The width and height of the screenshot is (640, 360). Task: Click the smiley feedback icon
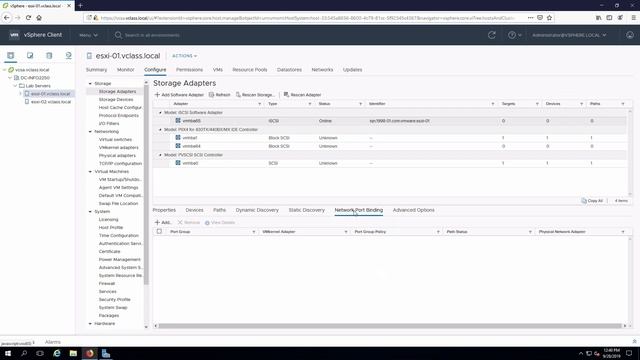click(630, 35)
